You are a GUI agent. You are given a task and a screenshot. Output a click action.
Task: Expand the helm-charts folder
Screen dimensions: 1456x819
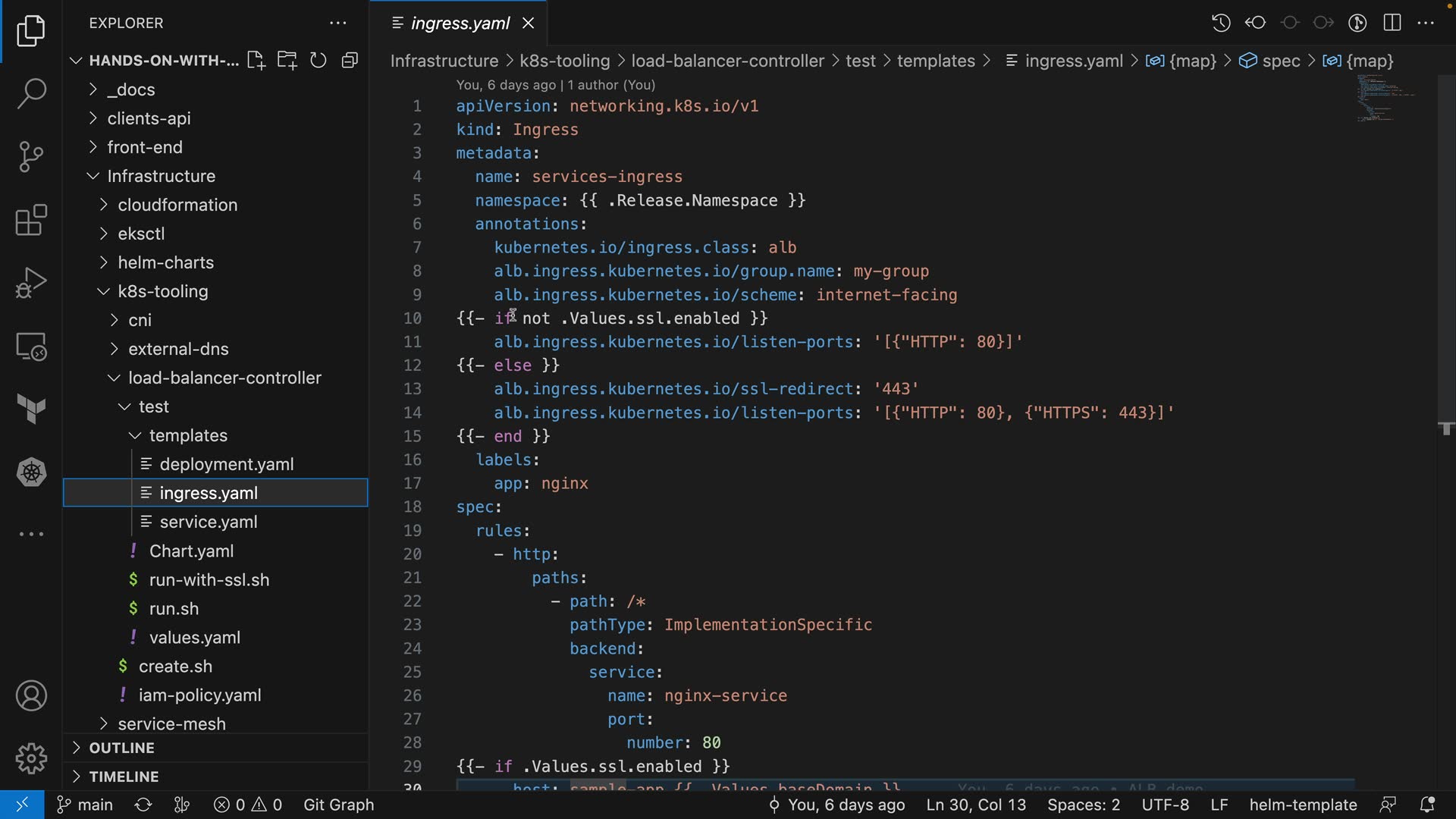[x=165, y=262]
